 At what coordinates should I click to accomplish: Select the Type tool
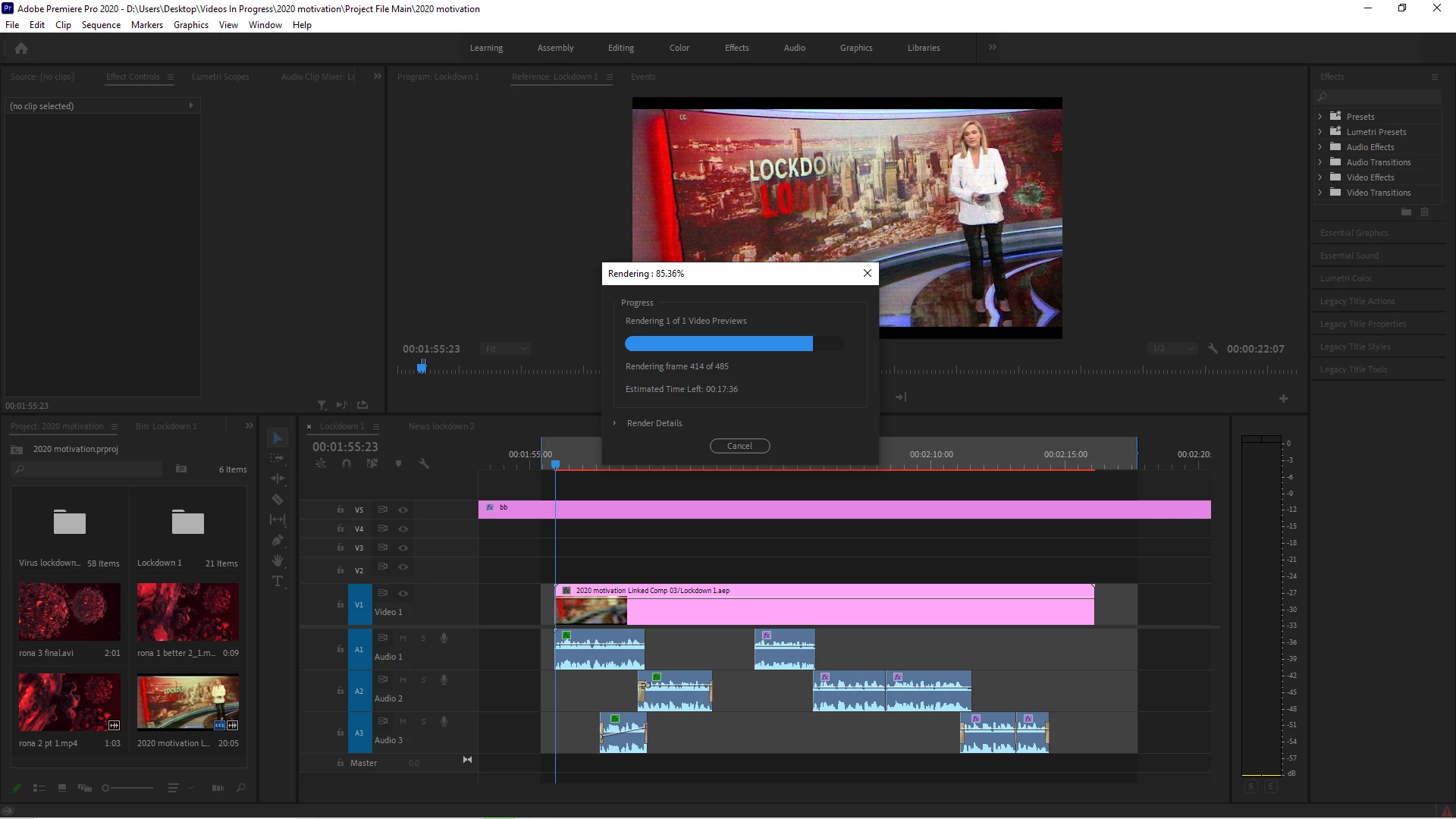point(278,582)
